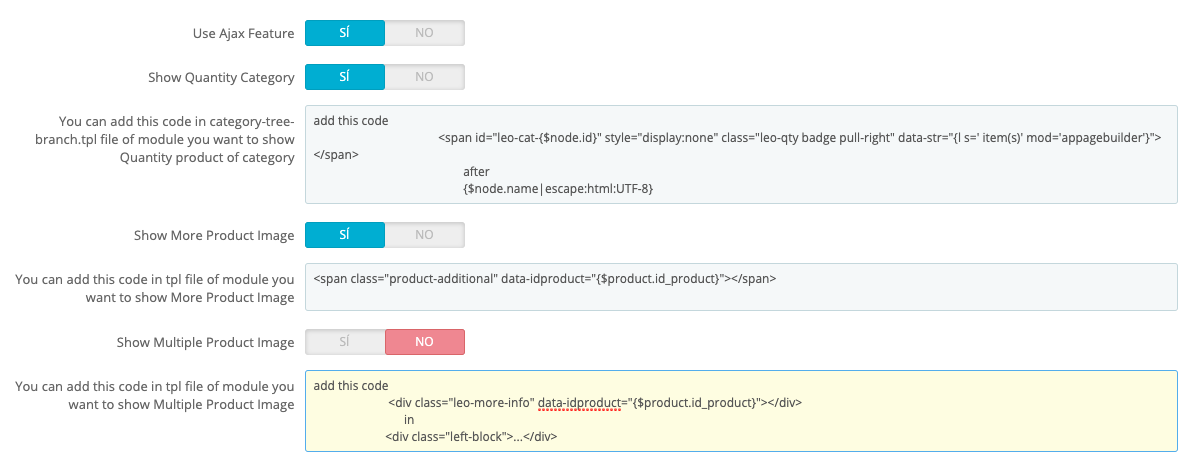Click the leo-cat span code line

tap(799, 137)
